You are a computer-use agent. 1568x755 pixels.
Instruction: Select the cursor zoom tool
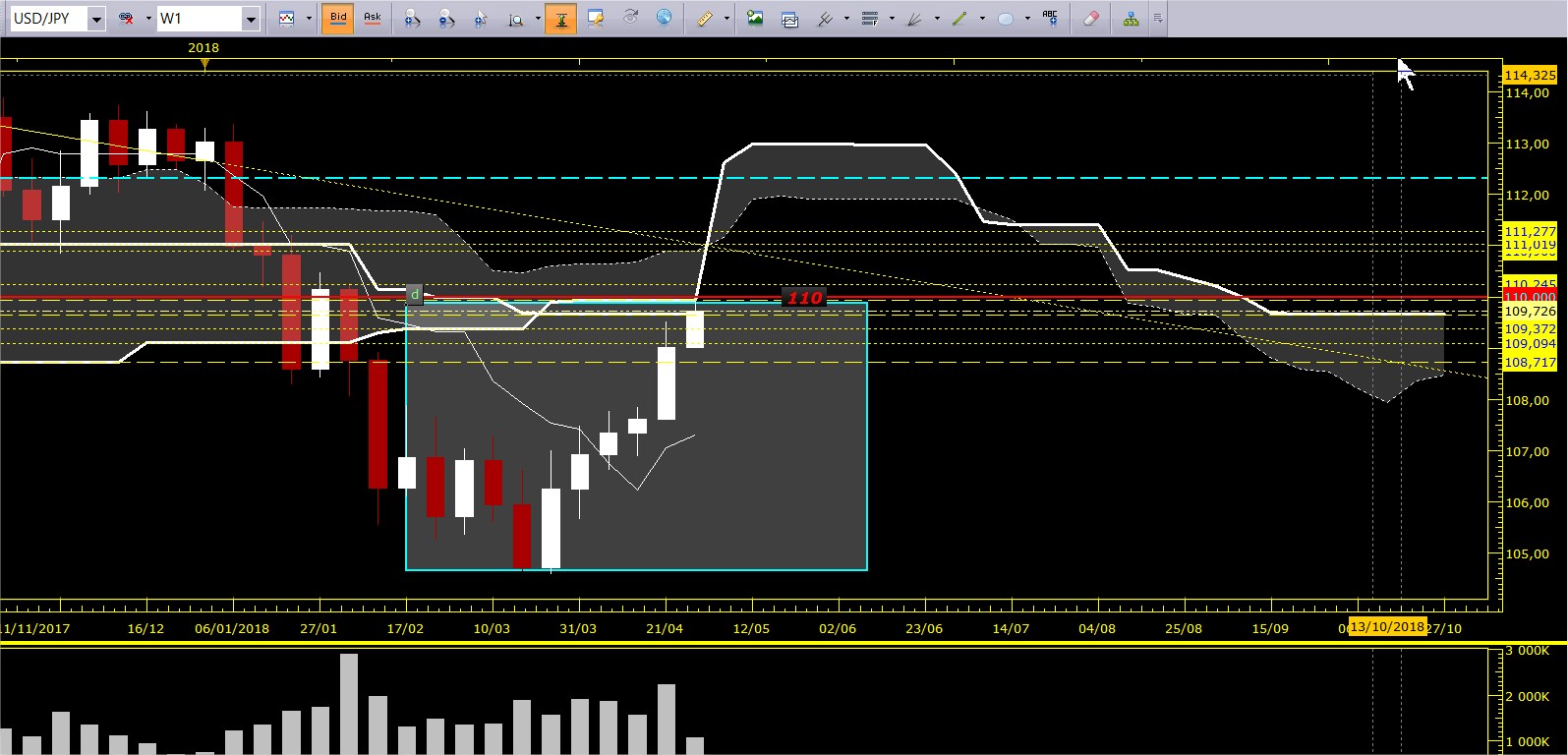pyautogui.click(x=481, y=19)
